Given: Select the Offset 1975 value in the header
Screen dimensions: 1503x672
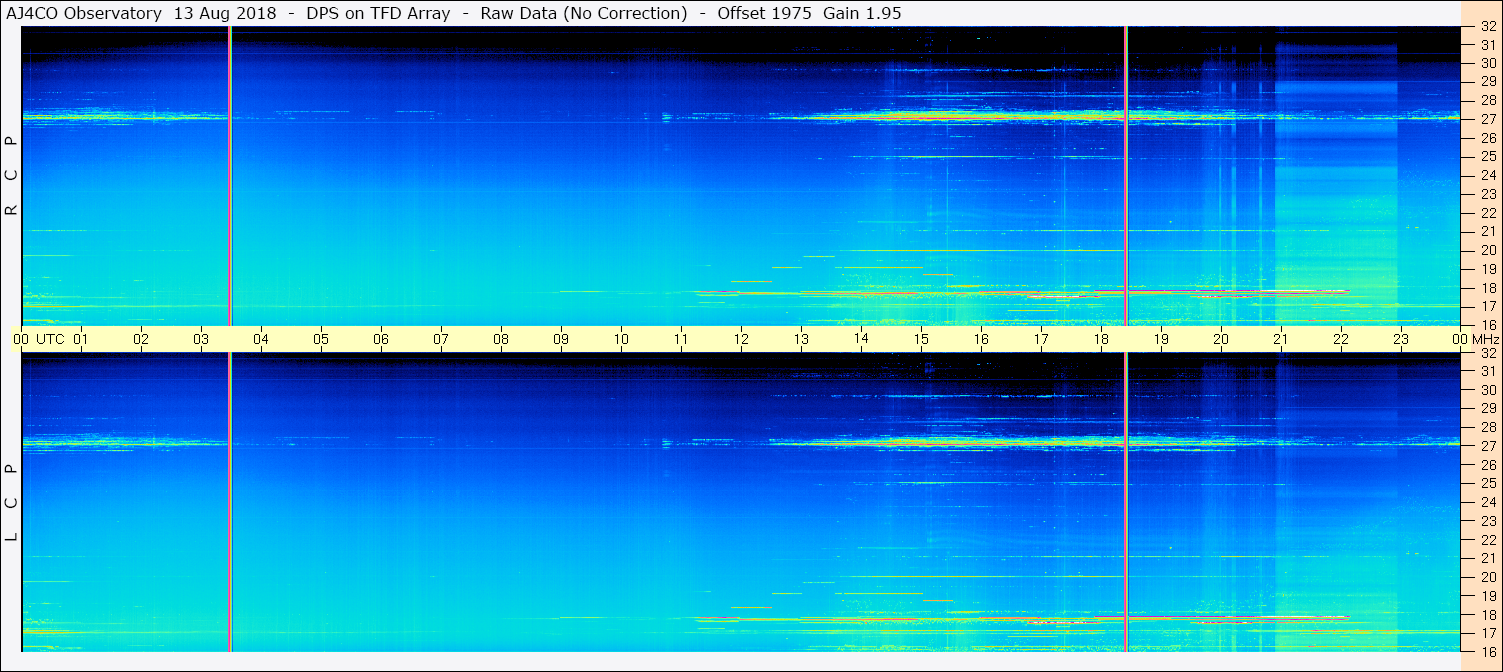Looking at the screenshot, I should (x=764, y=13).
